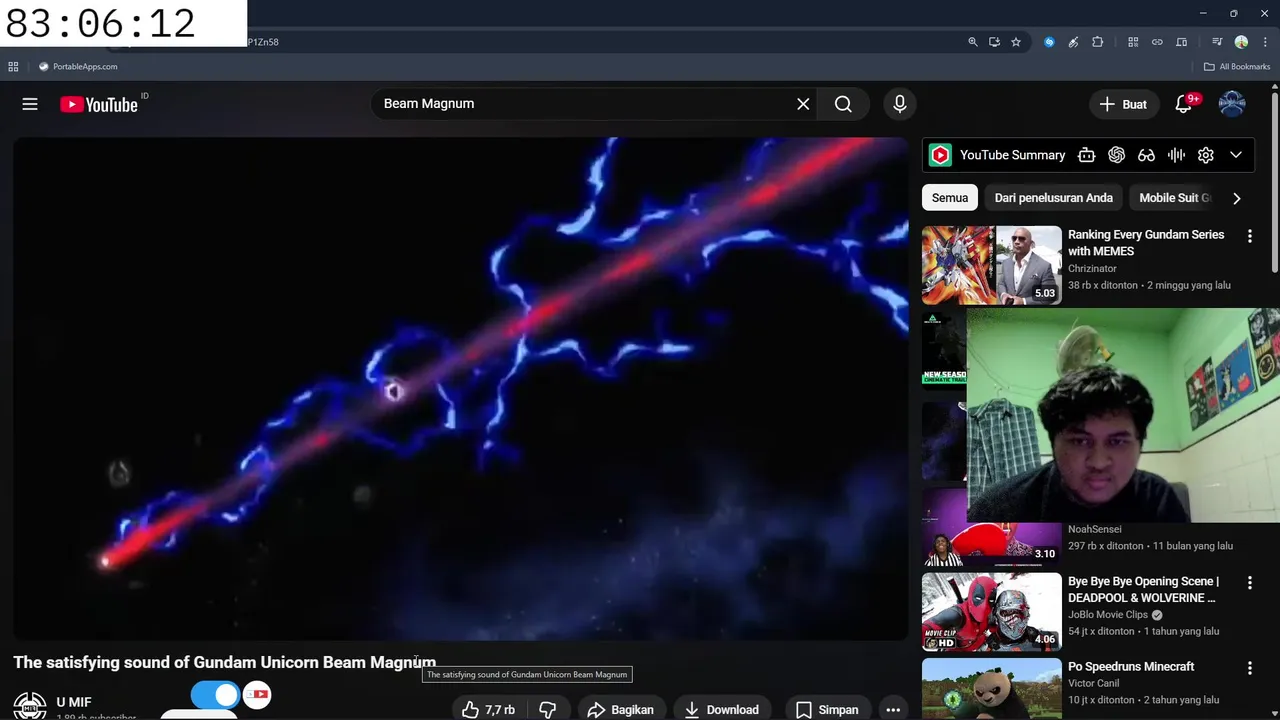Start voice search with microphone icon
The image size is (1280, 720).
(899, 104)
